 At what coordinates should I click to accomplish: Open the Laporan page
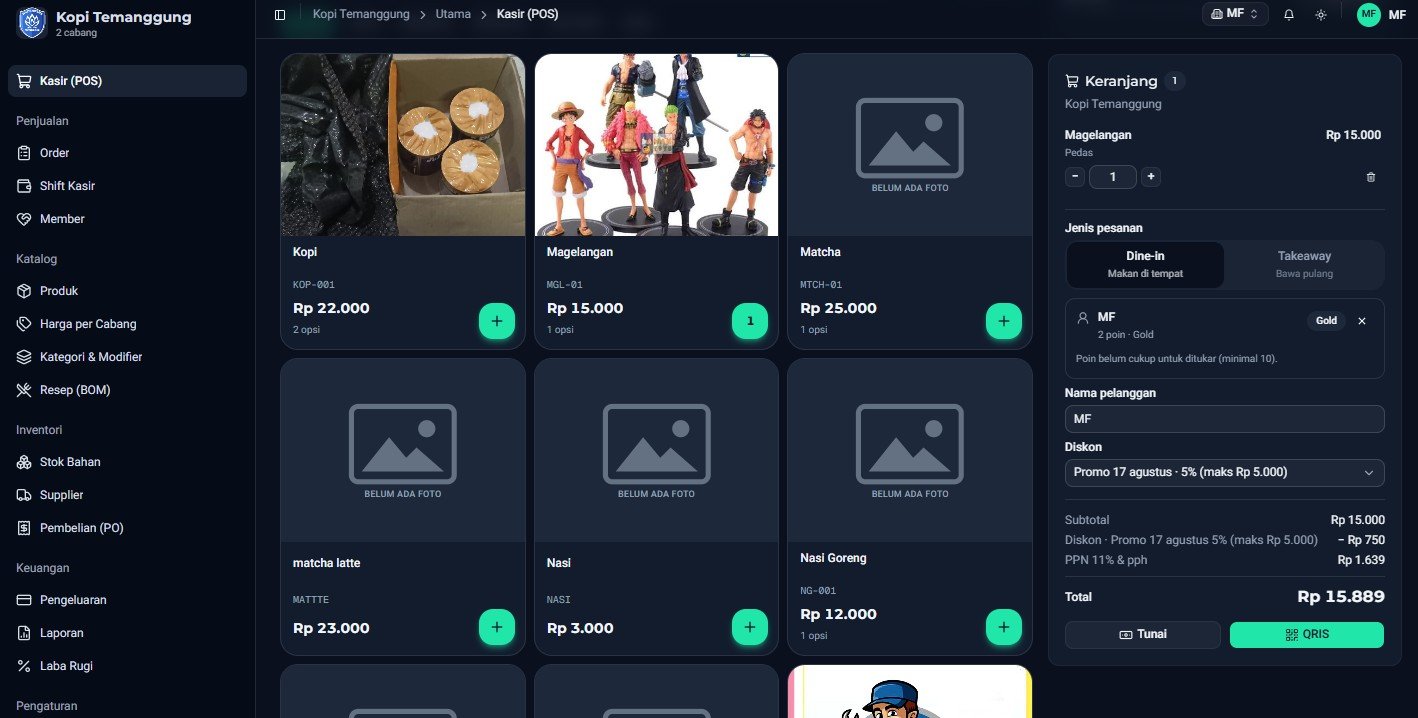(127, 633)
